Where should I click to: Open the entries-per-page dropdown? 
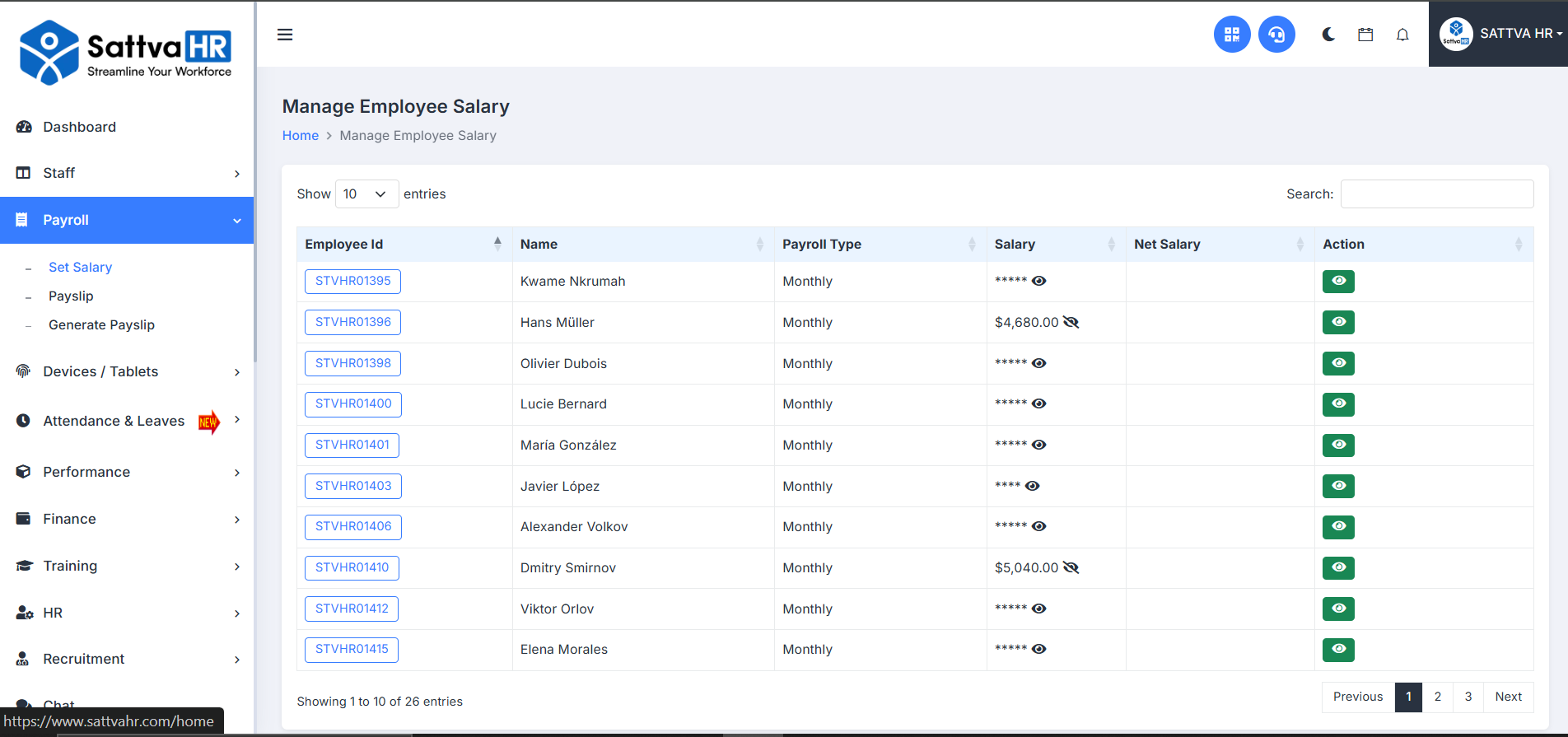click(366, 194)
